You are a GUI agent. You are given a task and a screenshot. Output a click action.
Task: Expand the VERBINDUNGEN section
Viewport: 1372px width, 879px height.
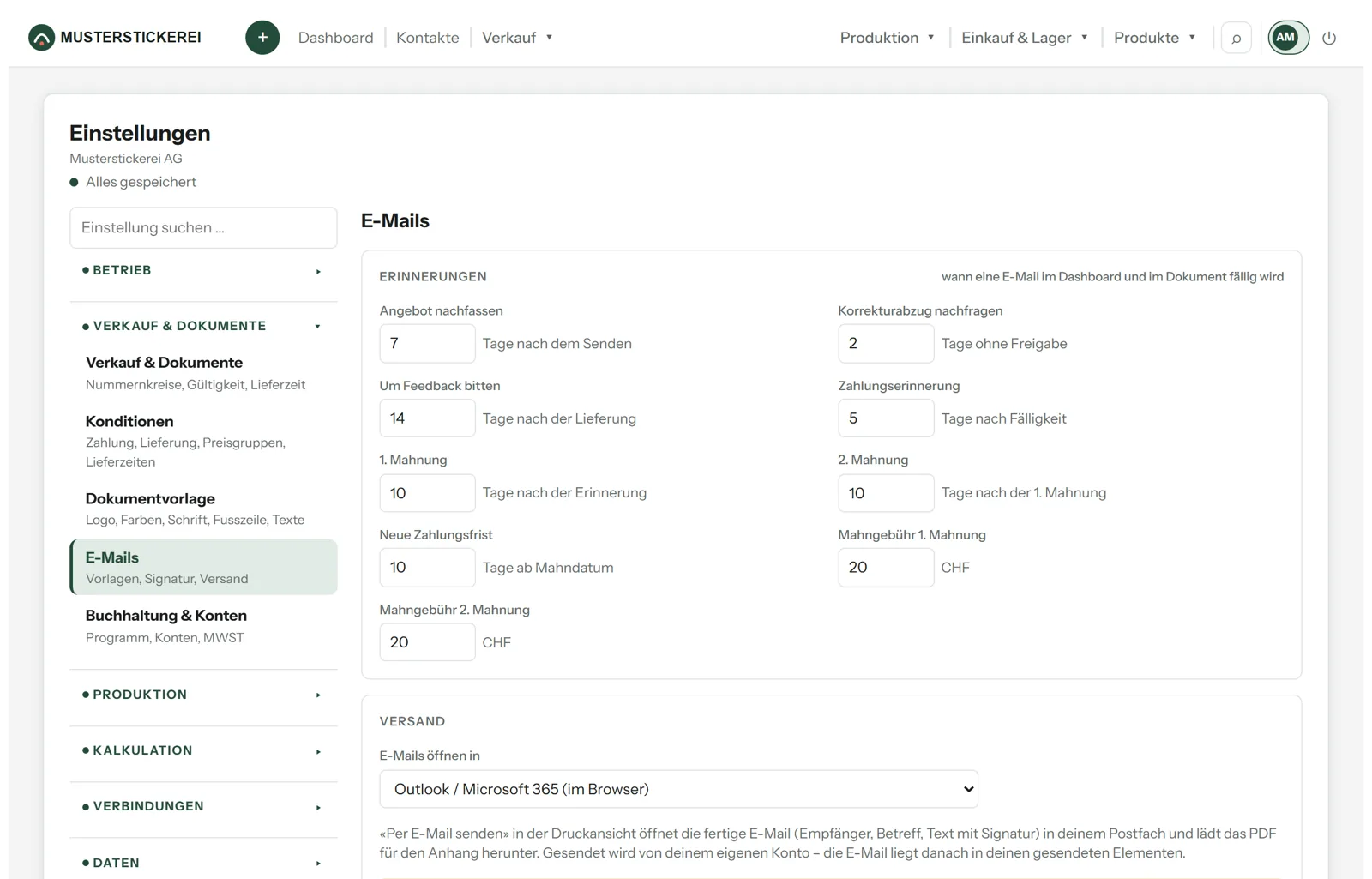(x=203, y=806)
